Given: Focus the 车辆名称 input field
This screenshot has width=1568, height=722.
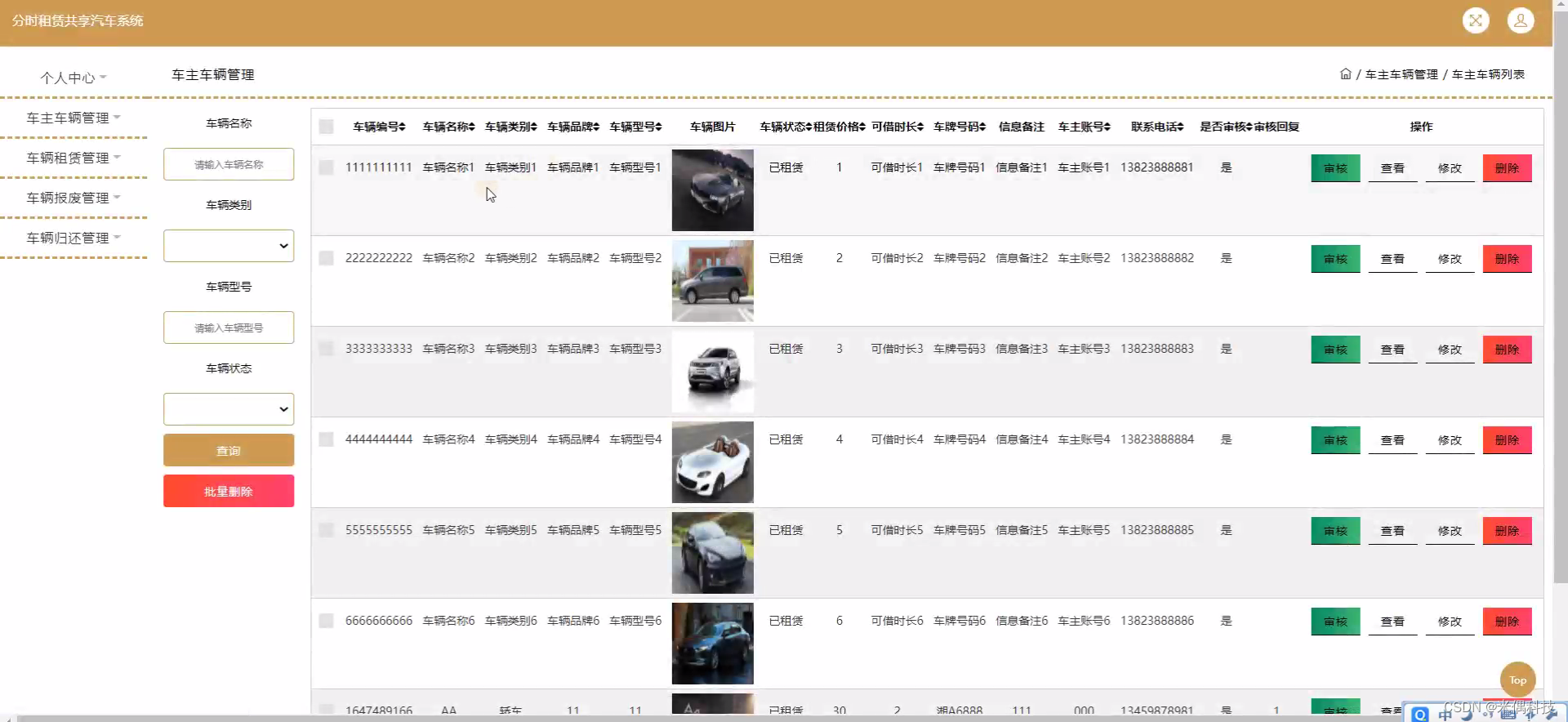Looking at the screenshot, I should click(229, 164).
